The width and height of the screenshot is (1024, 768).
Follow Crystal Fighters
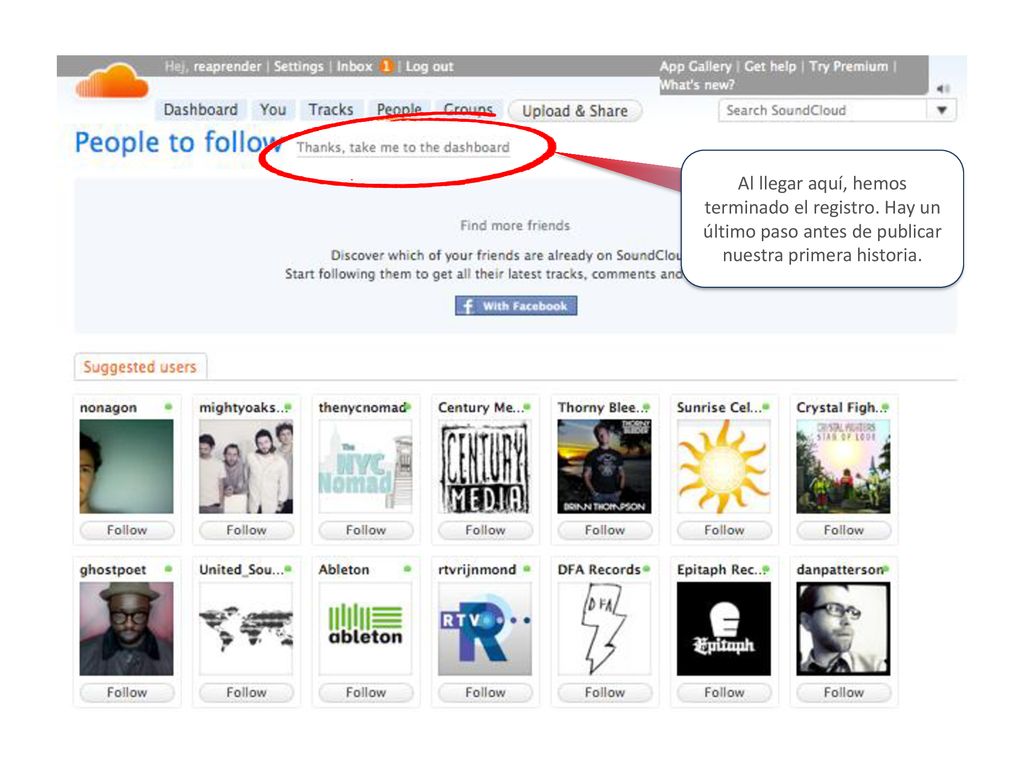pos(844,530)
